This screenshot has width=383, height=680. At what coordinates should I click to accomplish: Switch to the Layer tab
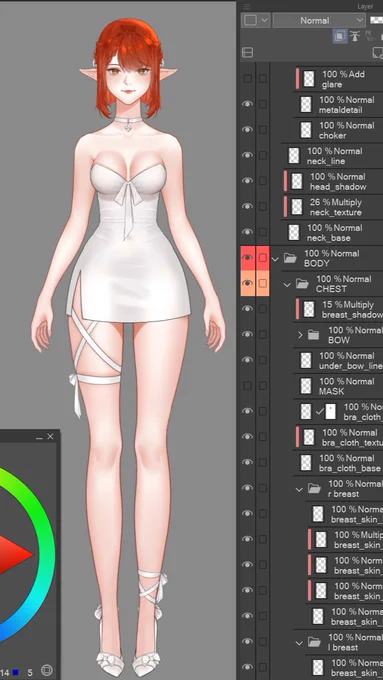pos(365,7)
